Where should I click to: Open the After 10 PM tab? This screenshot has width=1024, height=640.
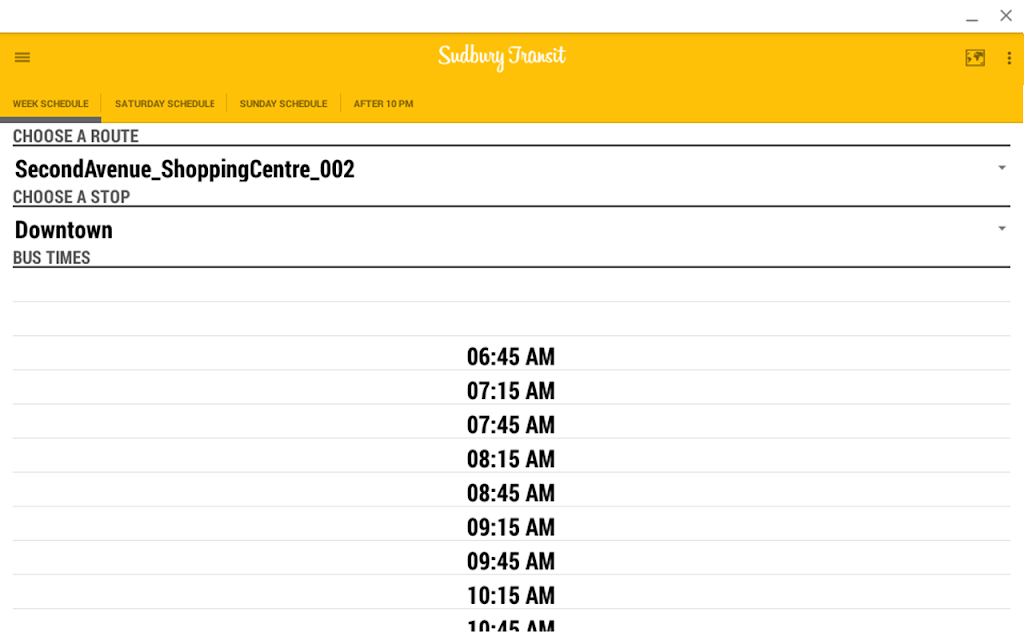point(383,104)
